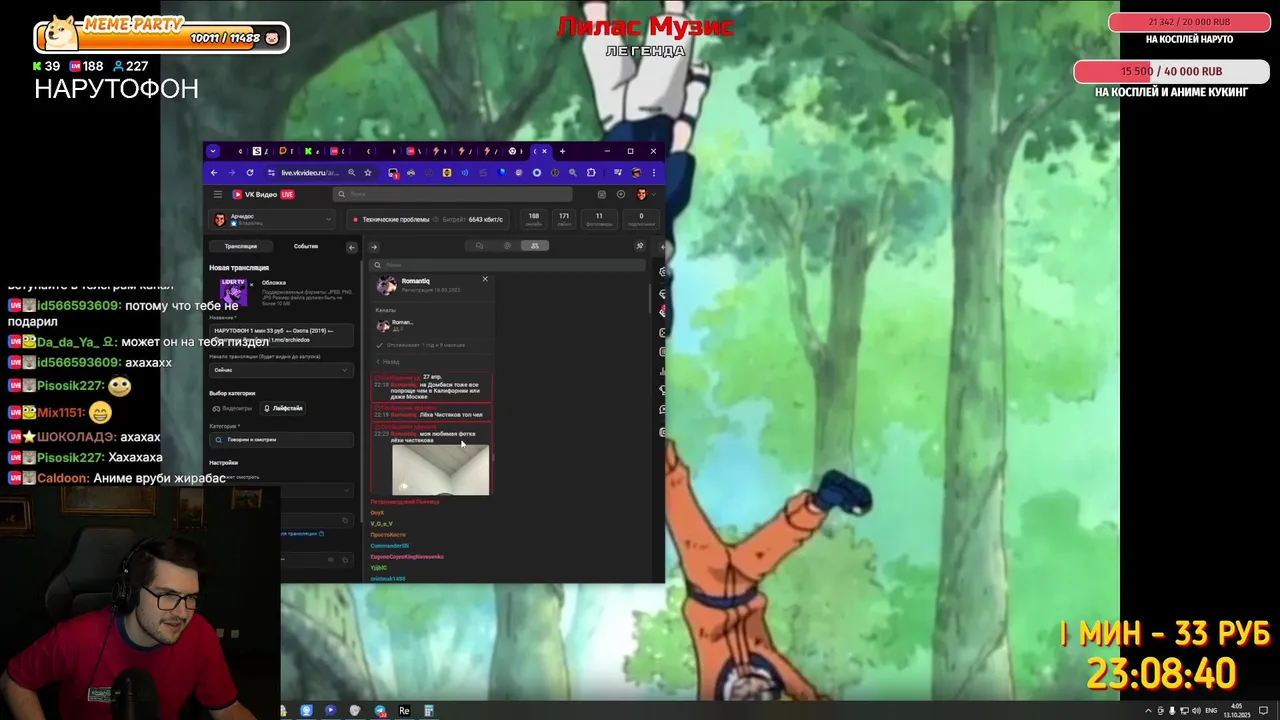The height and width of the screenshot is (720, 1280).
Task: Click the Назад back link in user card
Action: coord(388,361)
